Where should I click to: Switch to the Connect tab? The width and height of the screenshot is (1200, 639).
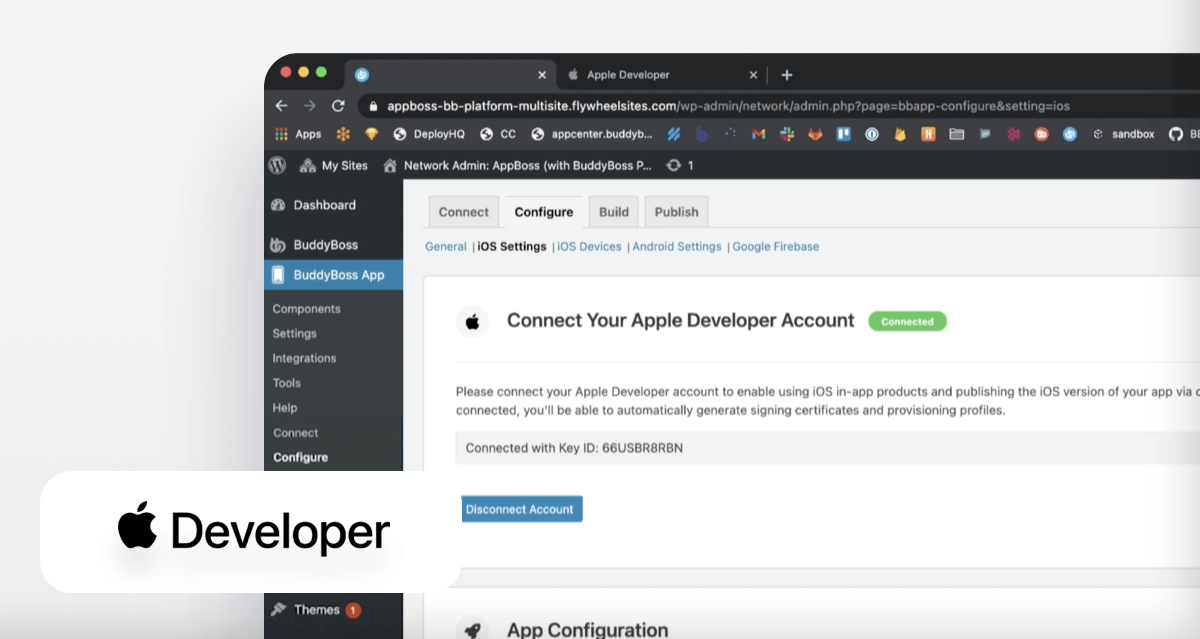(x=464, y=212)
